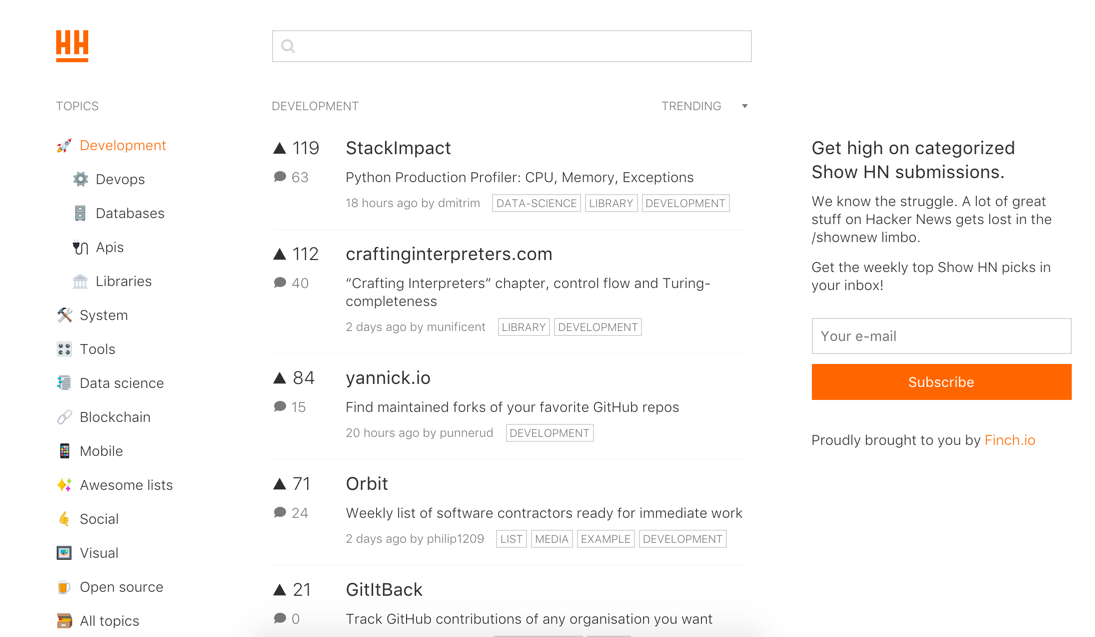Upvote the StackImpact submission
This screenshot has width=1095, height=637.
coord(280,148)
